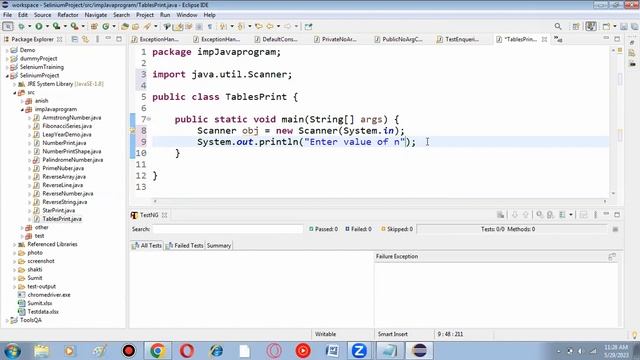
Task: Click Open Perspective icon
Action: click(x=576, y=27)
